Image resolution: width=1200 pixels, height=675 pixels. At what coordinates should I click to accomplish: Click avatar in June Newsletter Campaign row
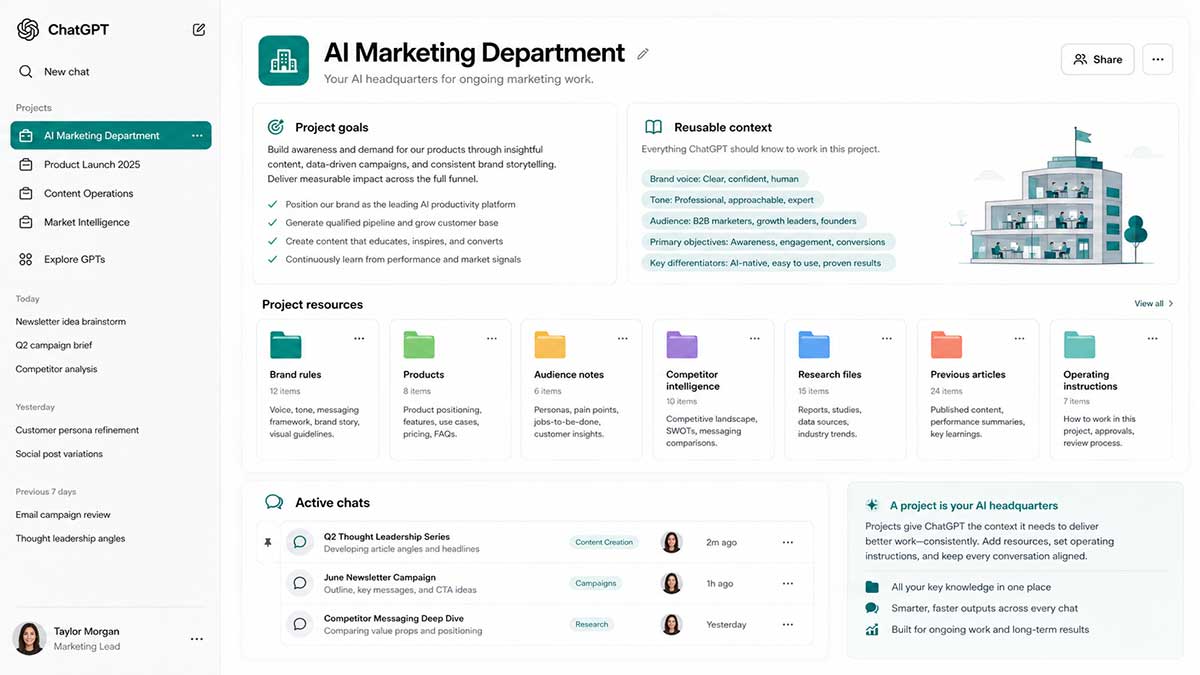(672, 583)
